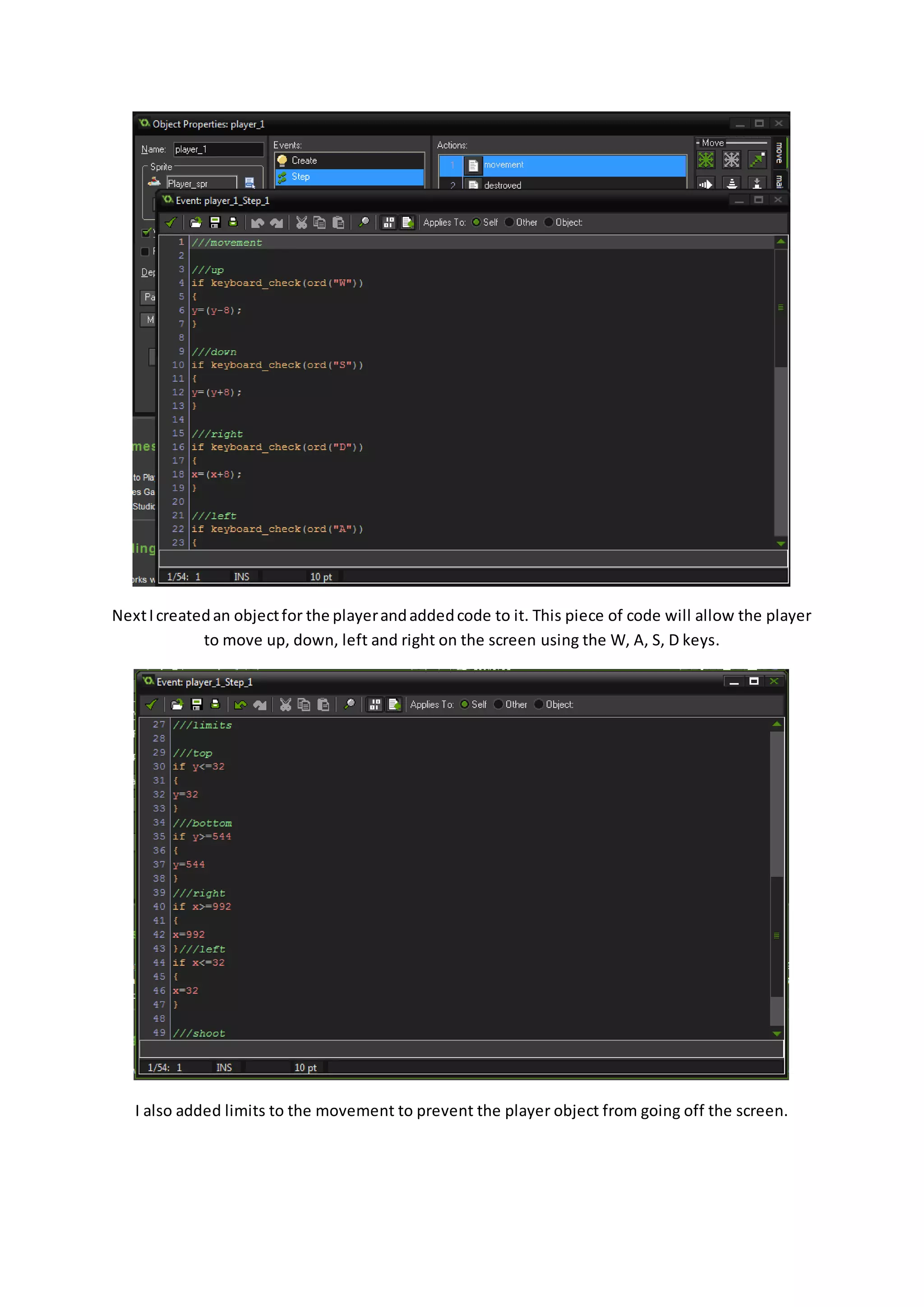Paste code in the ///limits editor
Screen dimensions: 924x1307
324,705
